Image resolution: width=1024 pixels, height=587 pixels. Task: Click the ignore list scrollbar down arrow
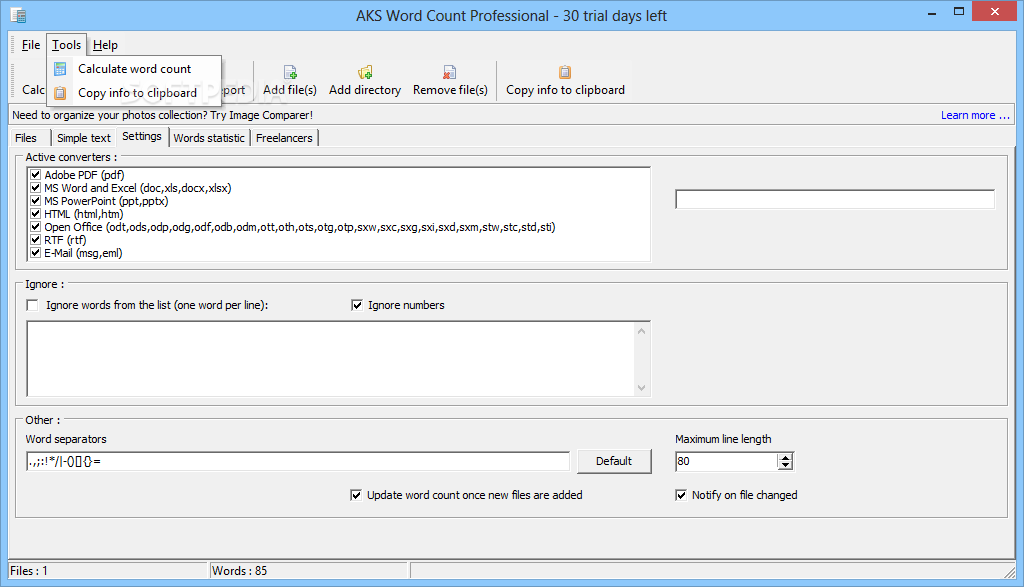point(641,388)
